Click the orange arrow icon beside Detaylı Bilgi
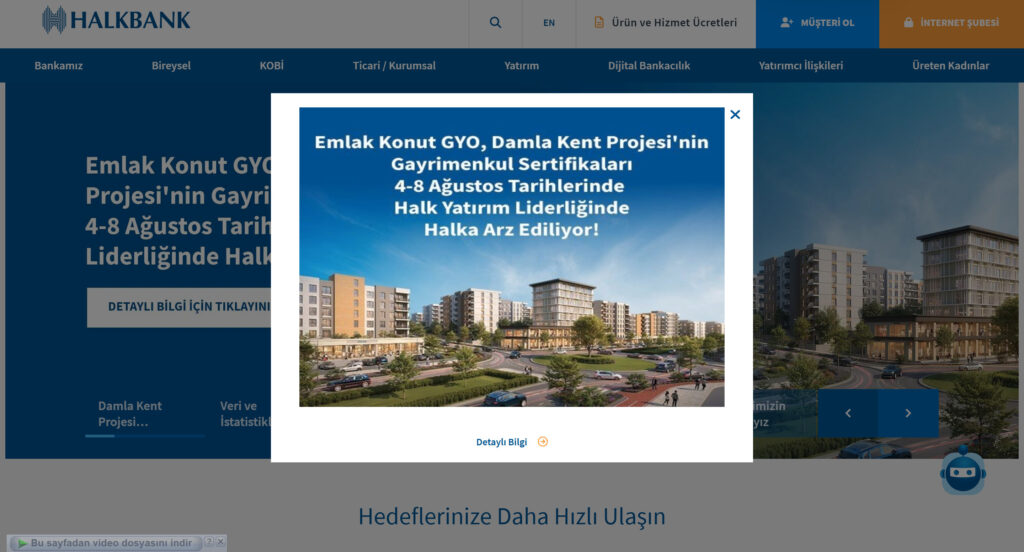 pyautogui.click(x=543, y=442)
